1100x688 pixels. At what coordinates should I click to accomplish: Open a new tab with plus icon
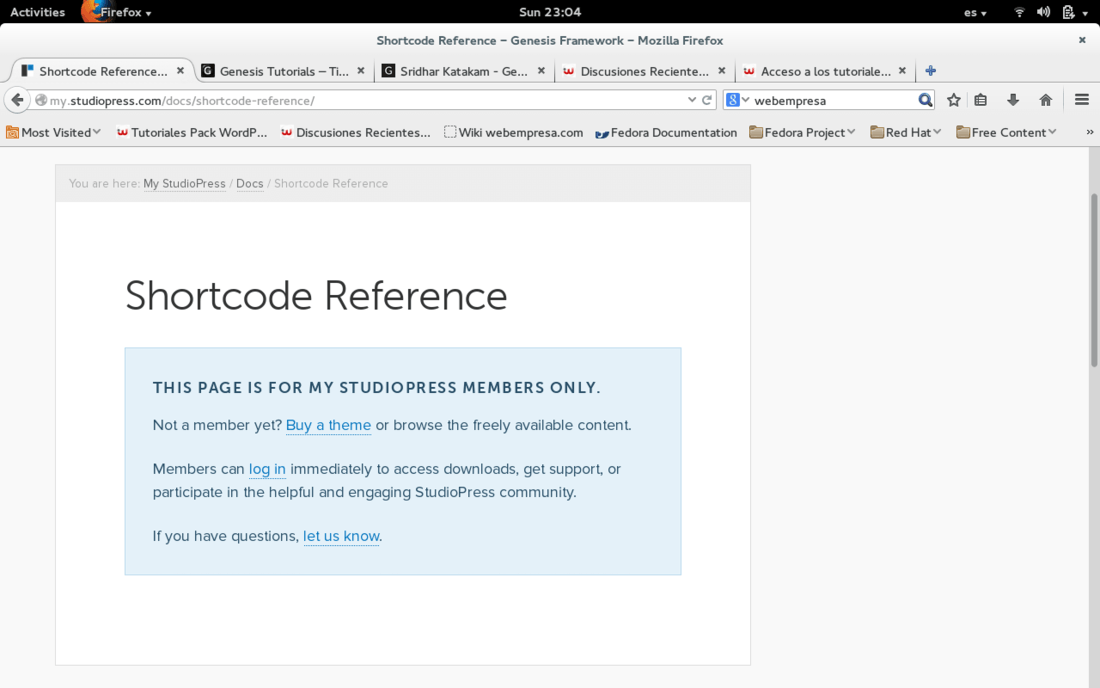pos(931,71)
